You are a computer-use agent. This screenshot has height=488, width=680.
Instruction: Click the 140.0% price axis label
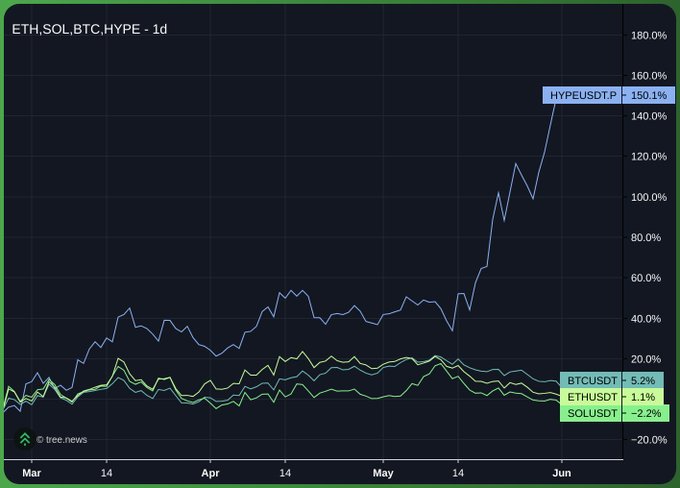click(x=649, y=116)
